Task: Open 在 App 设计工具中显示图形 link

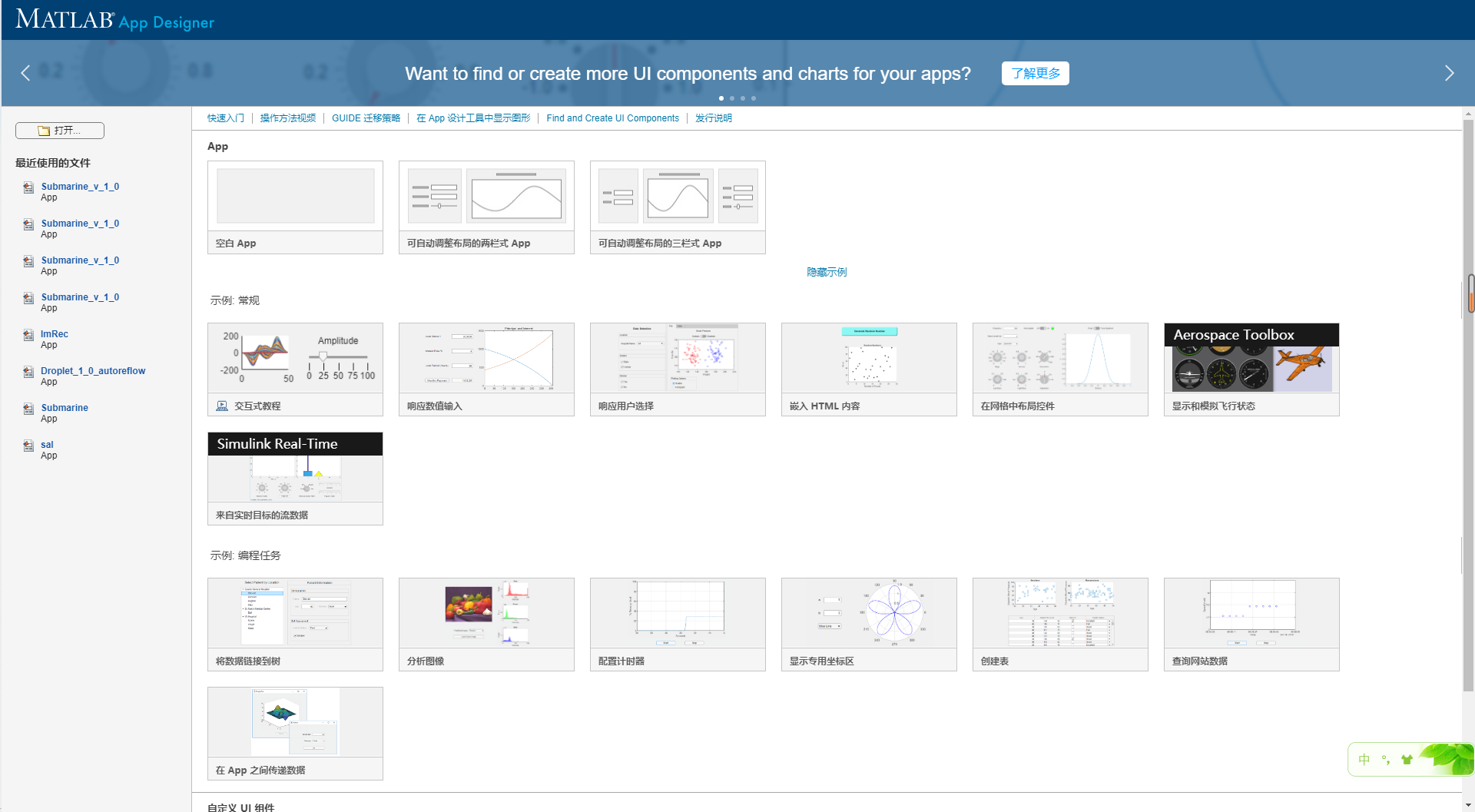Action: point(473,118)
